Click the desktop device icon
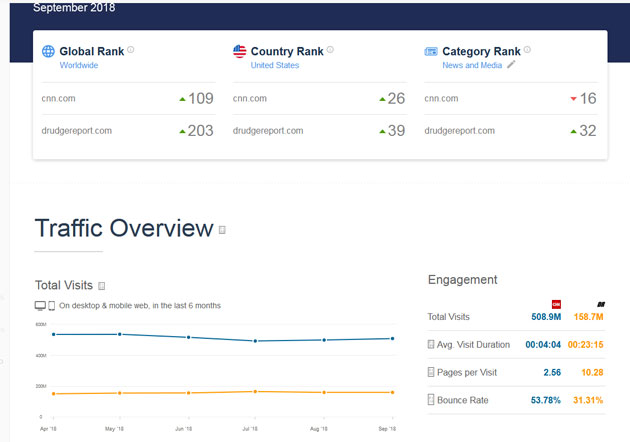Image resolution: width=630 pixels, height=442 pixels. [40, 305]
